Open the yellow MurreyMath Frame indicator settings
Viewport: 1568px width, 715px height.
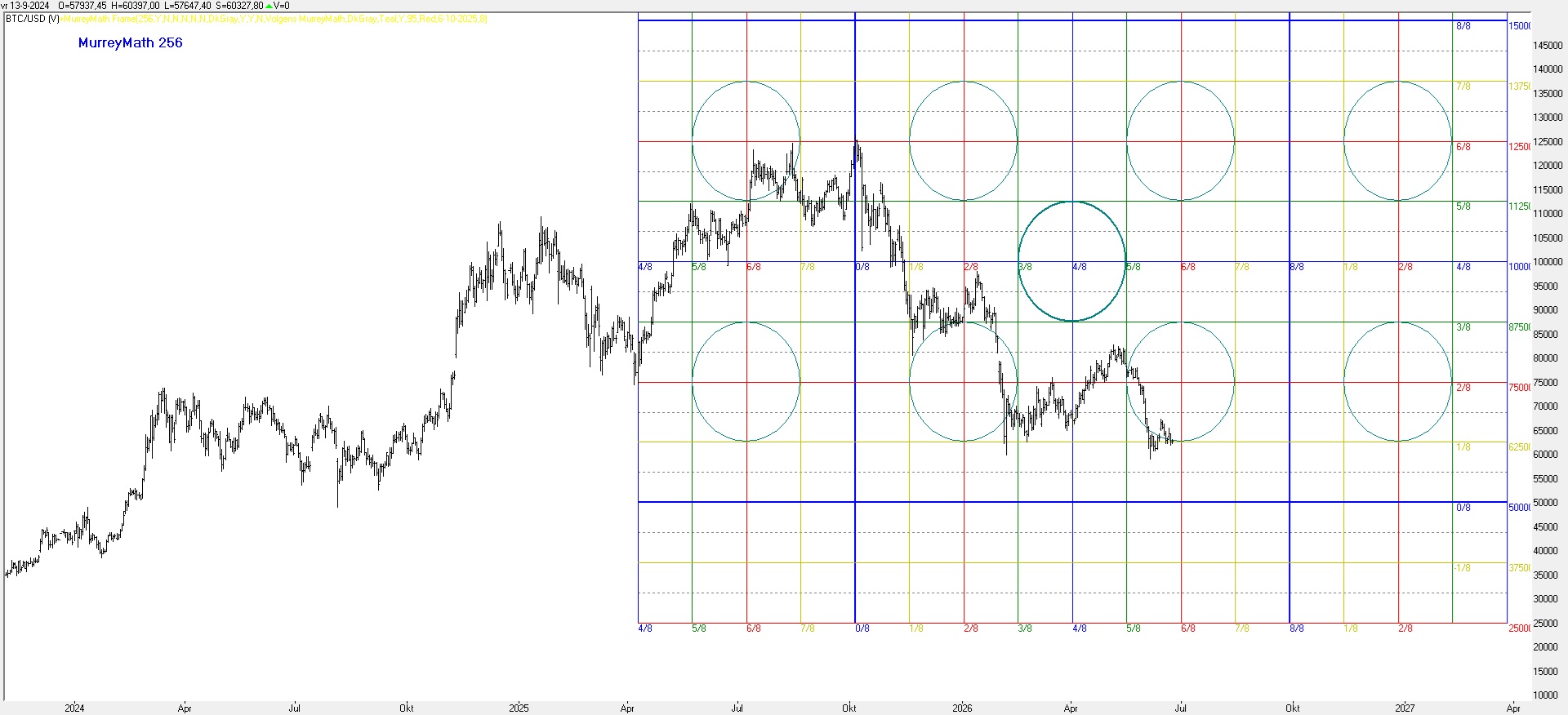click(274, 19)
